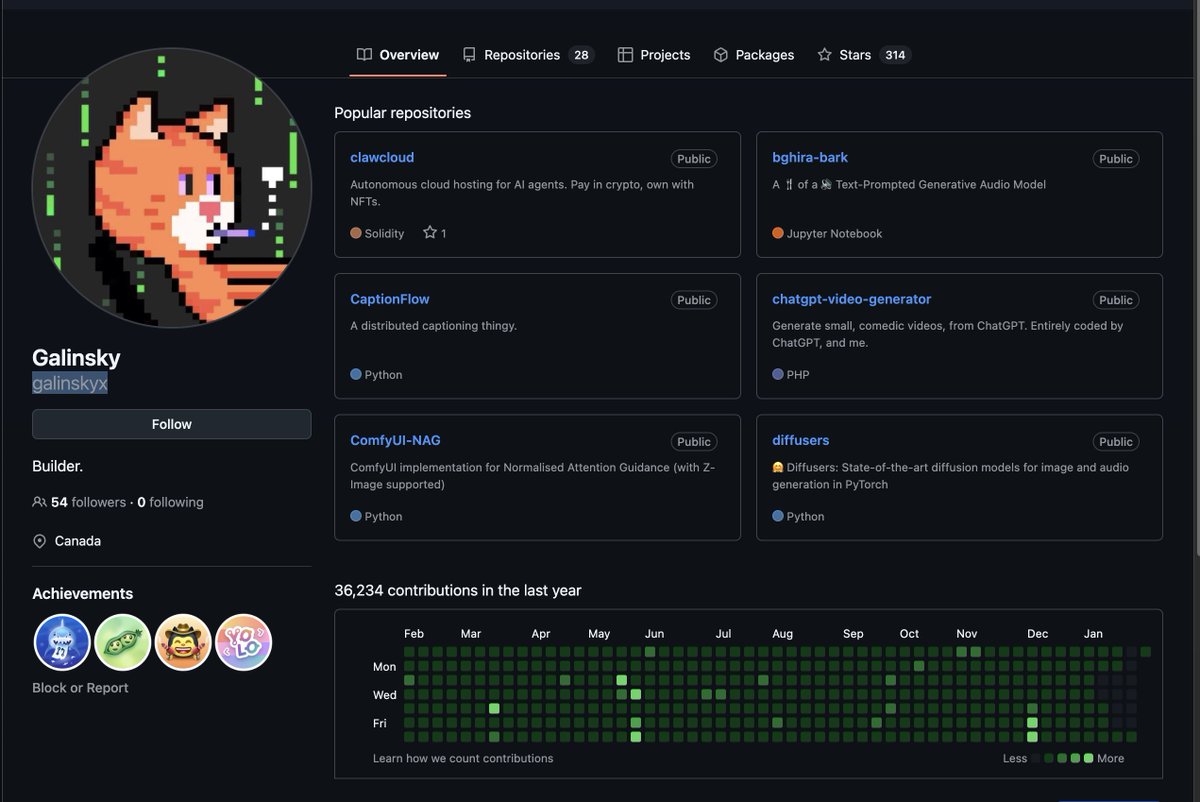Click the Galinsky display name
The image size is (1200, 802).
[x=76, y=358]
